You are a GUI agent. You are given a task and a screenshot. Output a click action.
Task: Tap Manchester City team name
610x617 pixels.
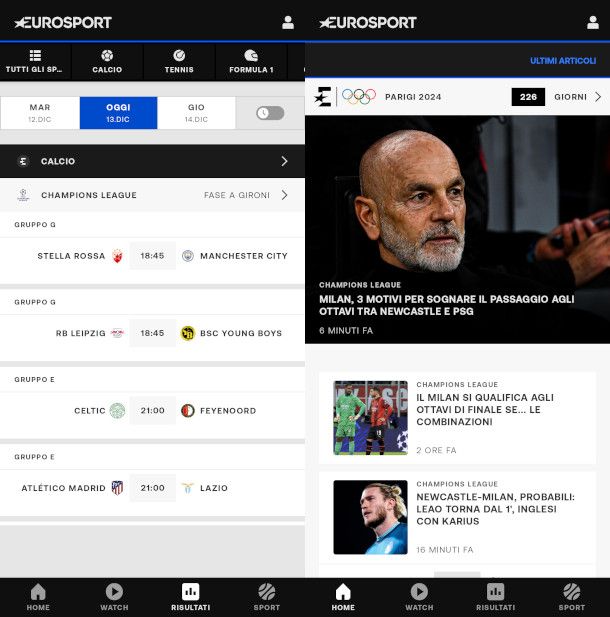coord(244,256)
